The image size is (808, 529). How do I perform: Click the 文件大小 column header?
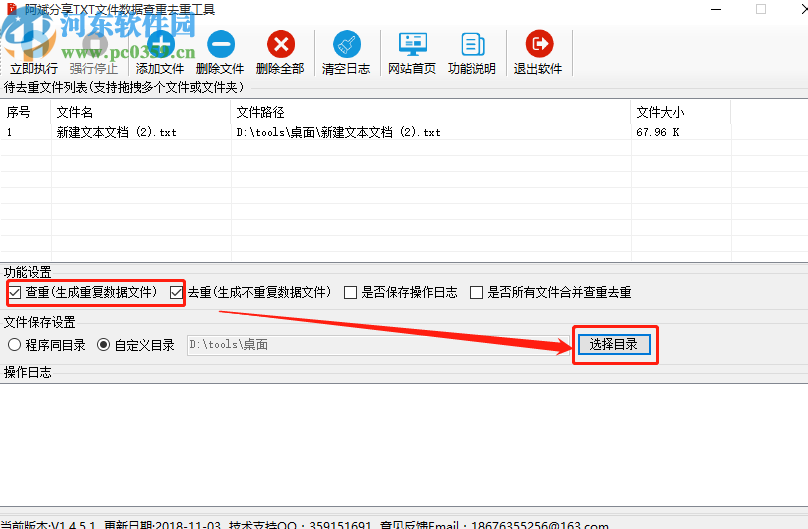click(681, 112)
